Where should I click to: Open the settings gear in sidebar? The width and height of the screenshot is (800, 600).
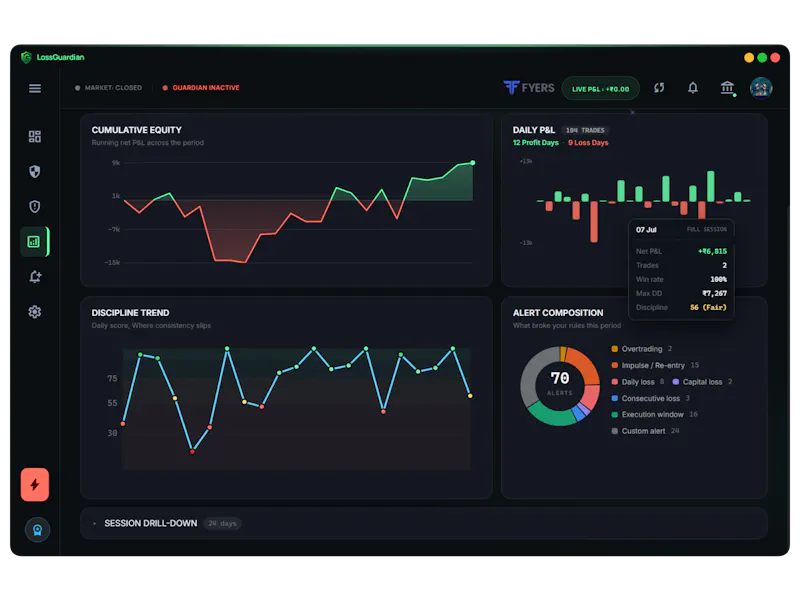[35, 312]
